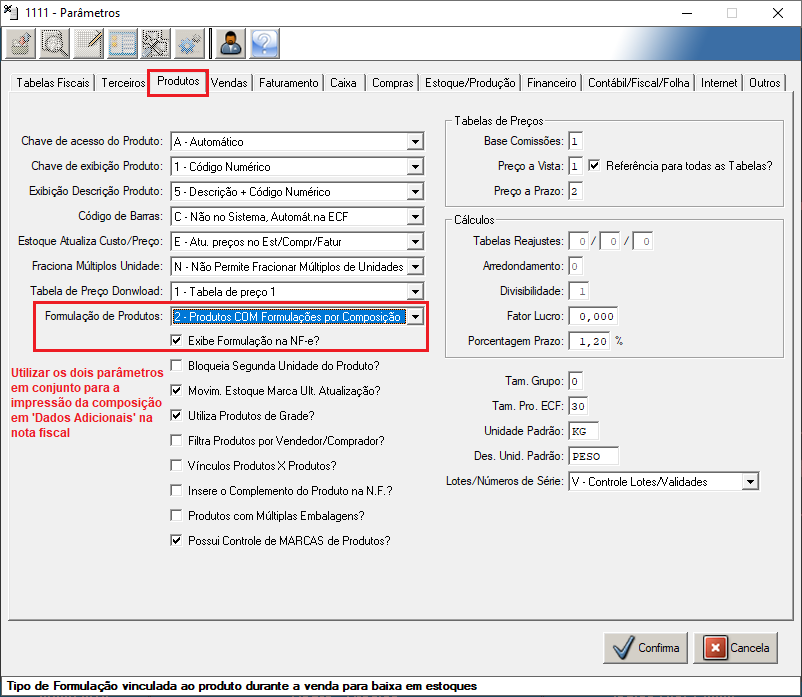The width and height of the screenshot is (802, 697).
Task: Expand the Lotes/Números de Série dropdown
Action: 750,482
